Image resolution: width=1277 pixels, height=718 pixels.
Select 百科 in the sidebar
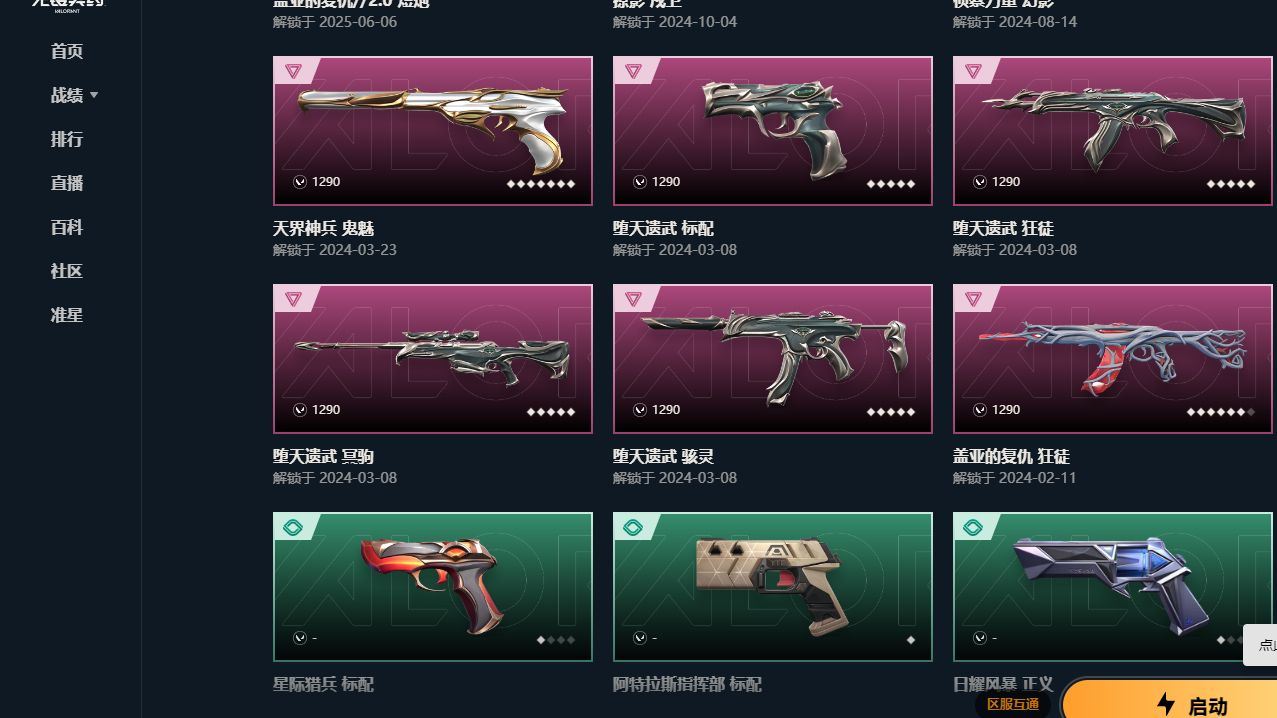[67, 227]
